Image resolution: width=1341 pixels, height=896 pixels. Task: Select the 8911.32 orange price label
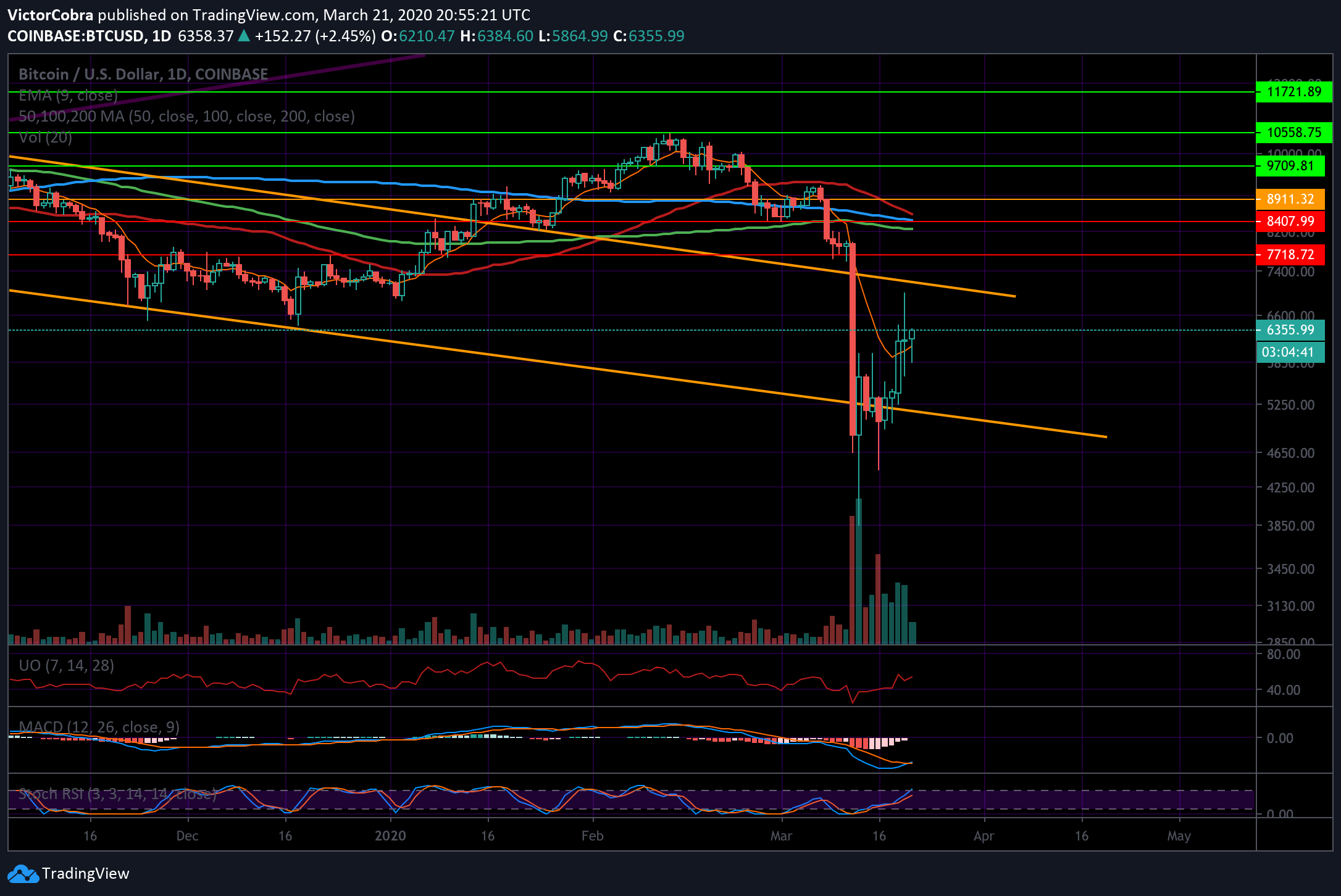pos(1290,199)
